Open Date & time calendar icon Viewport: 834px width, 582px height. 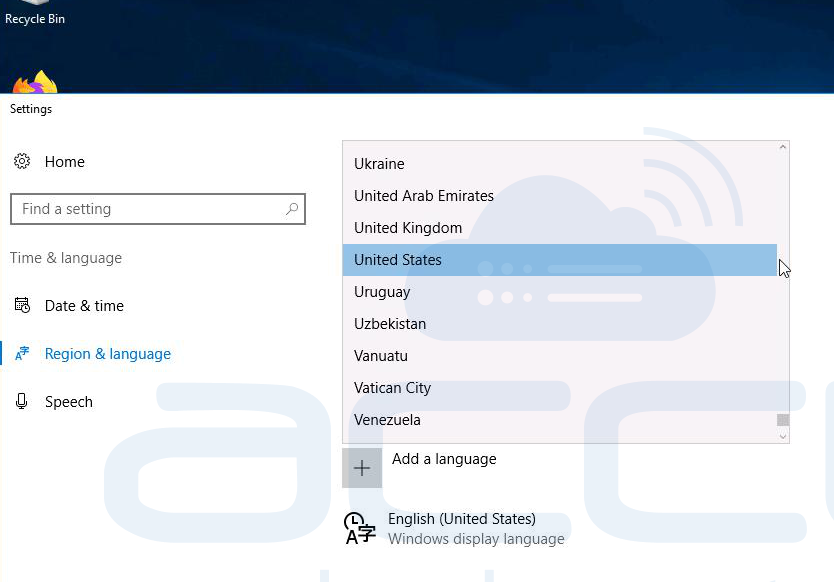coord(22,305)
